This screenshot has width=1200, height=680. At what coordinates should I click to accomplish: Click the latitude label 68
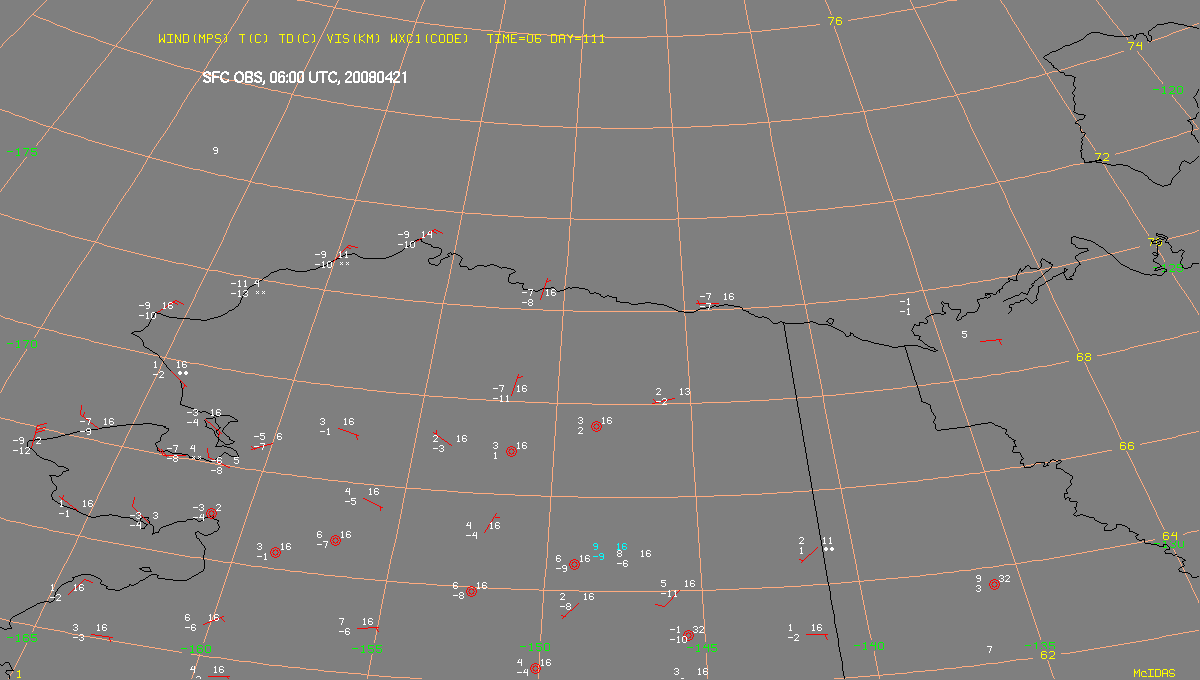pos(1084,357)
